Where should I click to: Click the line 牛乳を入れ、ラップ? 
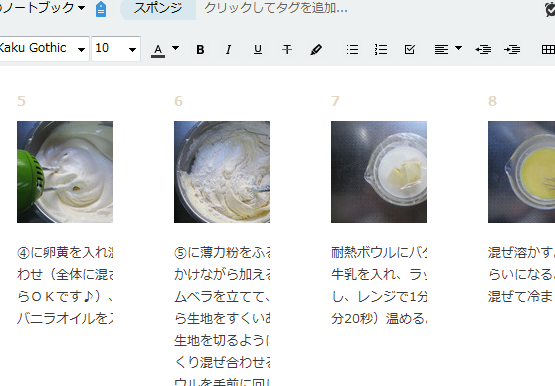pyautogui.click(x=379, y=274)
